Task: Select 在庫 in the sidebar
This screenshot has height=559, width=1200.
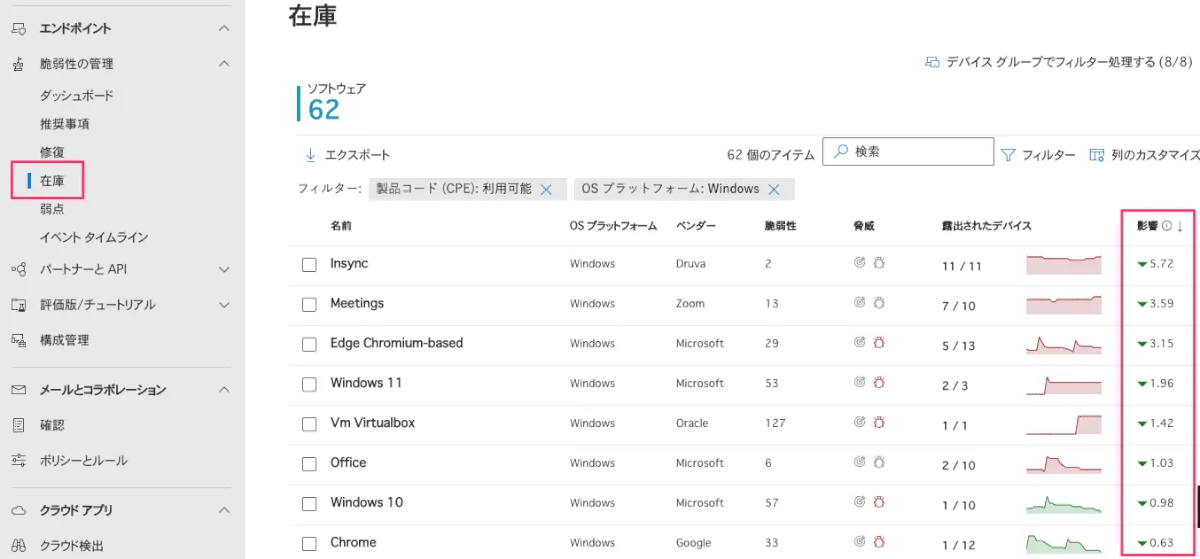Action: [x=52, y=181]
